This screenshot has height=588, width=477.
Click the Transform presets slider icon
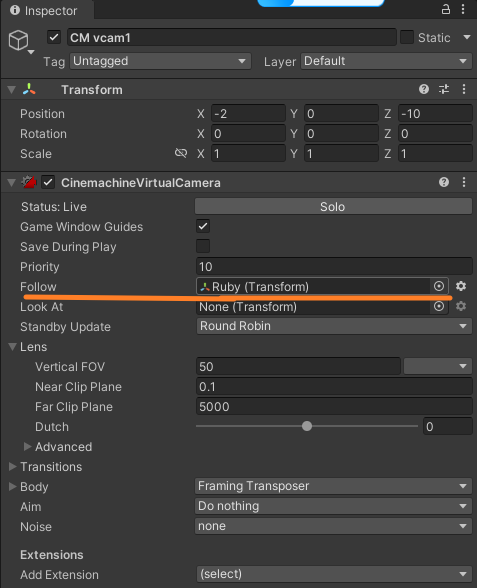coord(444,89)
